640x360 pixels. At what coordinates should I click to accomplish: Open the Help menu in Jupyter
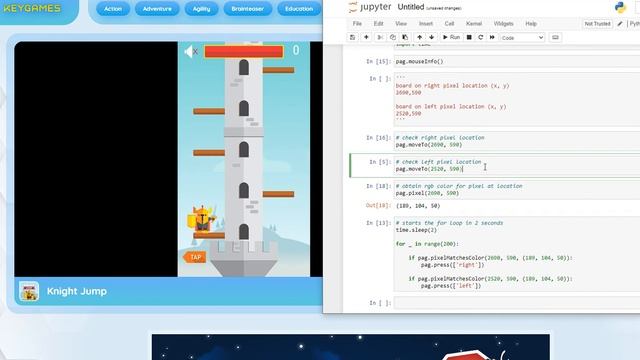(531, 24)
